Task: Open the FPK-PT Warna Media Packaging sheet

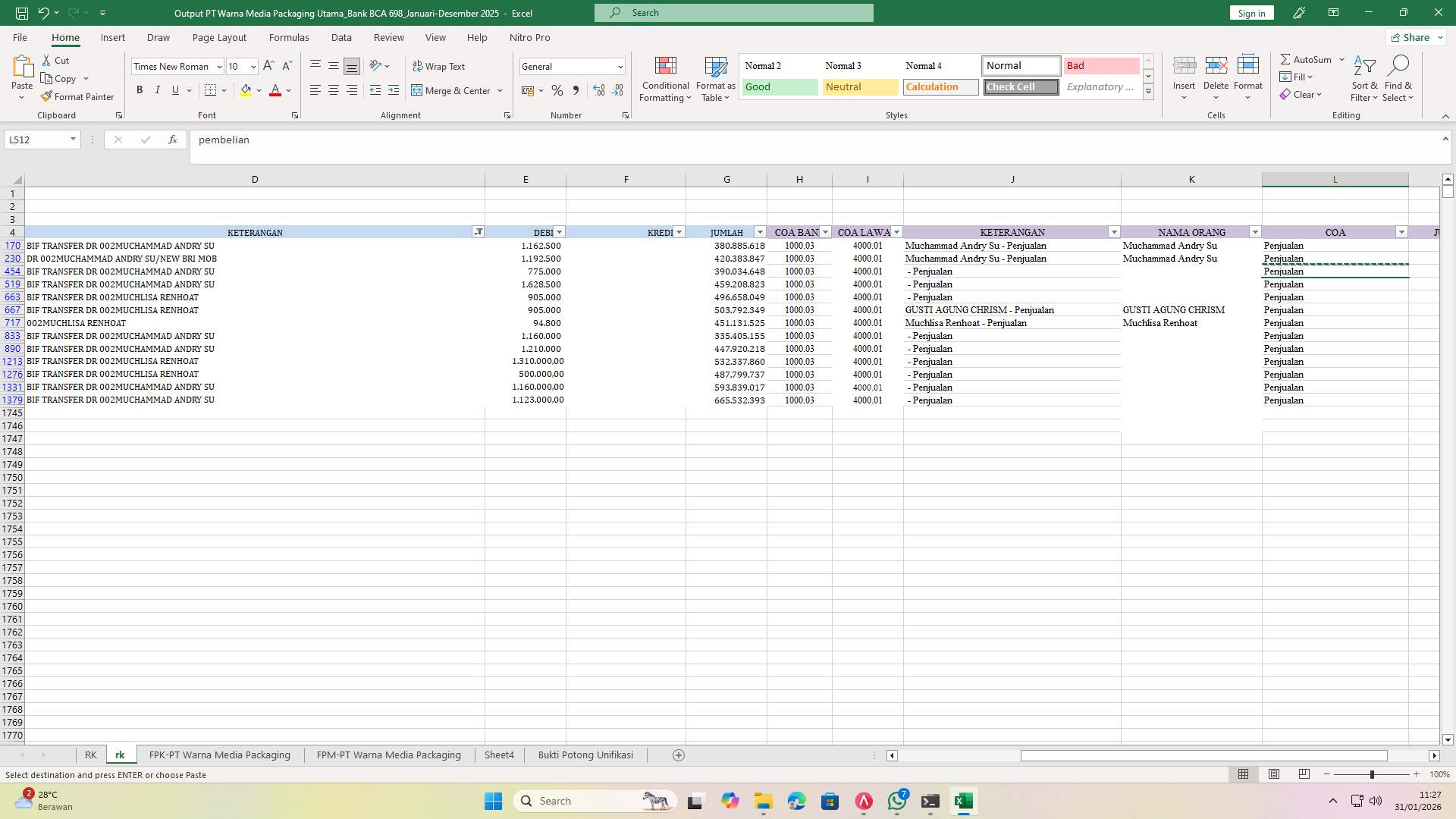Action: pos(219,755)
